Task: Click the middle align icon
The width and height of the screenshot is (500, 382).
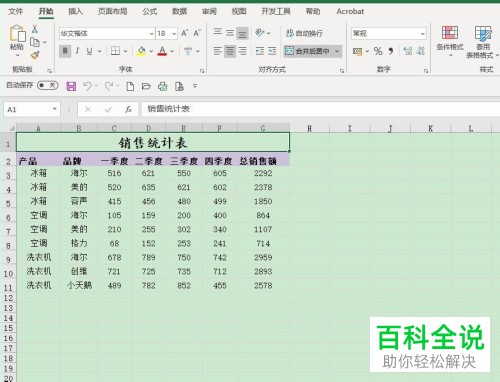Action: [x=230, y=33]
